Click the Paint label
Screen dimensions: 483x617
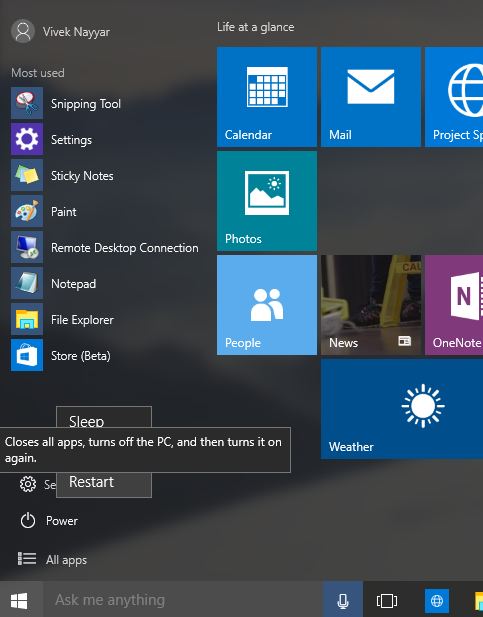pos(64,212)
